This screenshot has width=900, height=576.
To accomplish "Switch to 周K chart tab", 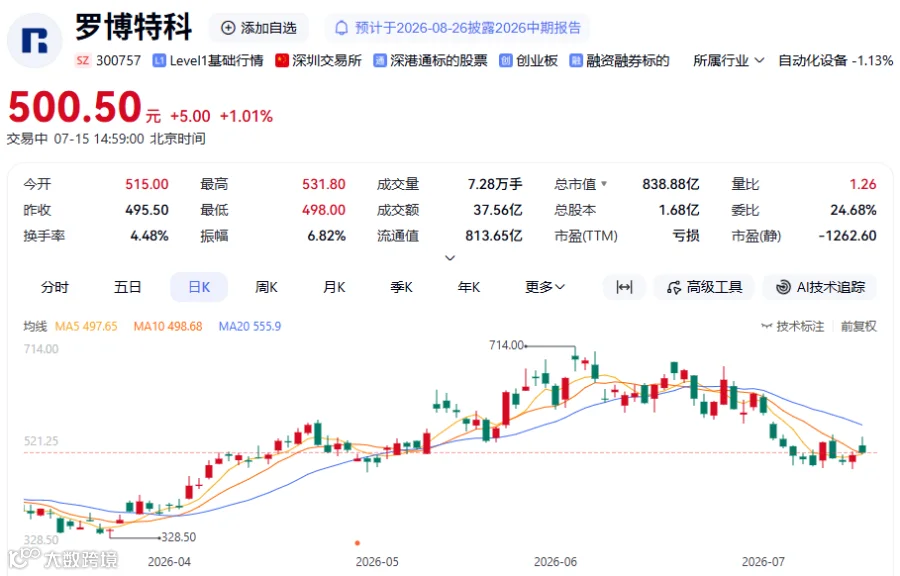I will point(266,287).
